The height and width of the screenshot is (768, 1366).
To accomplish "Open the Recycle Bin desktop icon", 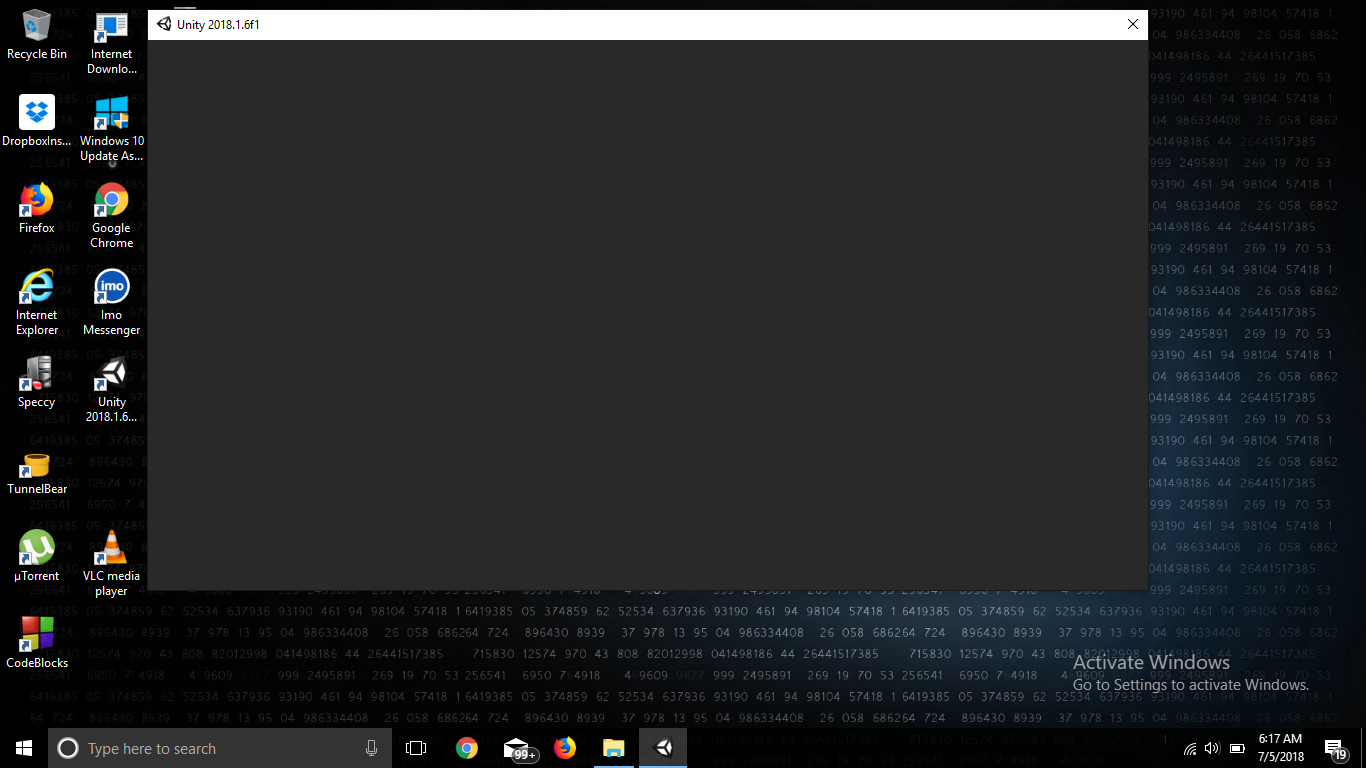I will coord(37,34).
